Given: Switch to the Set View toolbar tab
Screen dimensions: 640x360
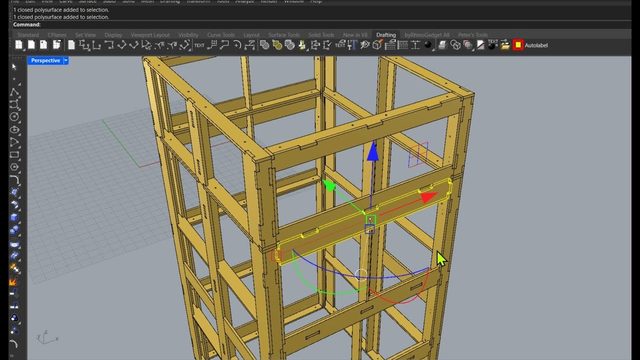Looking at the screenshot, I should pos(85,35).
